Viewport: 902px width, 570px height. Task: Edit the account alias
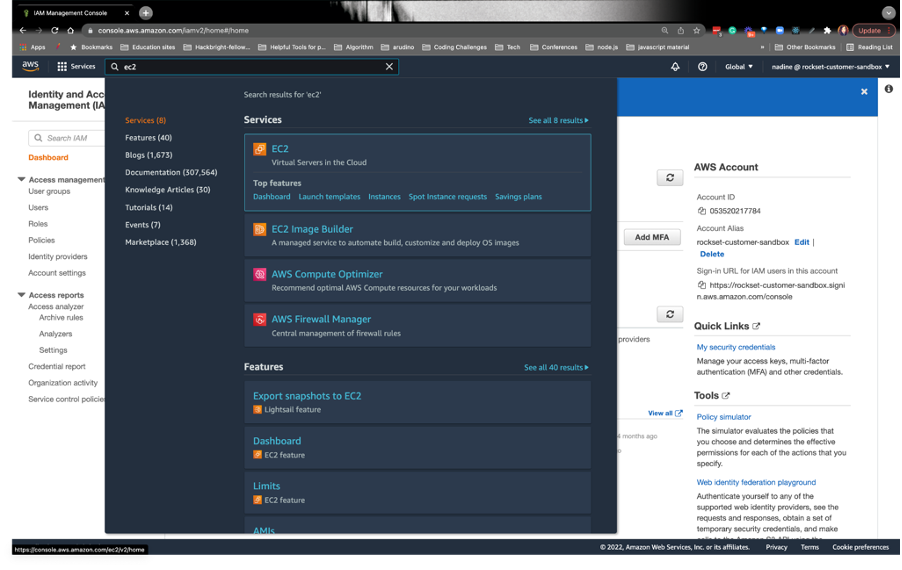pos(801,242)
